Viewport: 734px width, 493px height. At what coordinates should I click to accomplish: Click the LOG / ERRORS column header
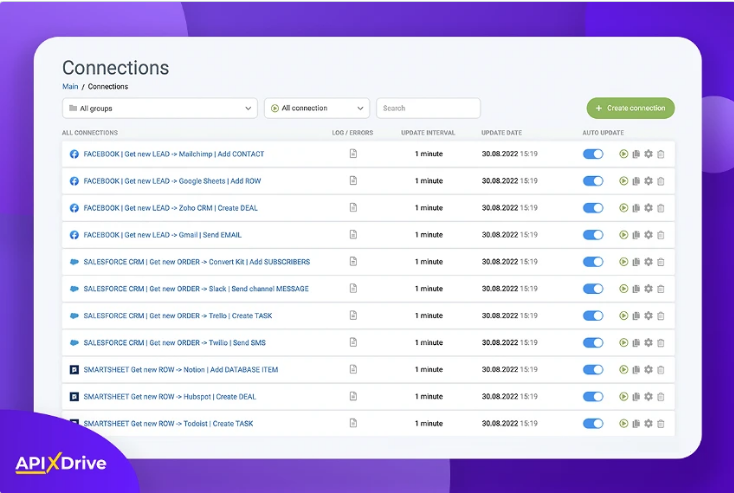tap(352, 133)
